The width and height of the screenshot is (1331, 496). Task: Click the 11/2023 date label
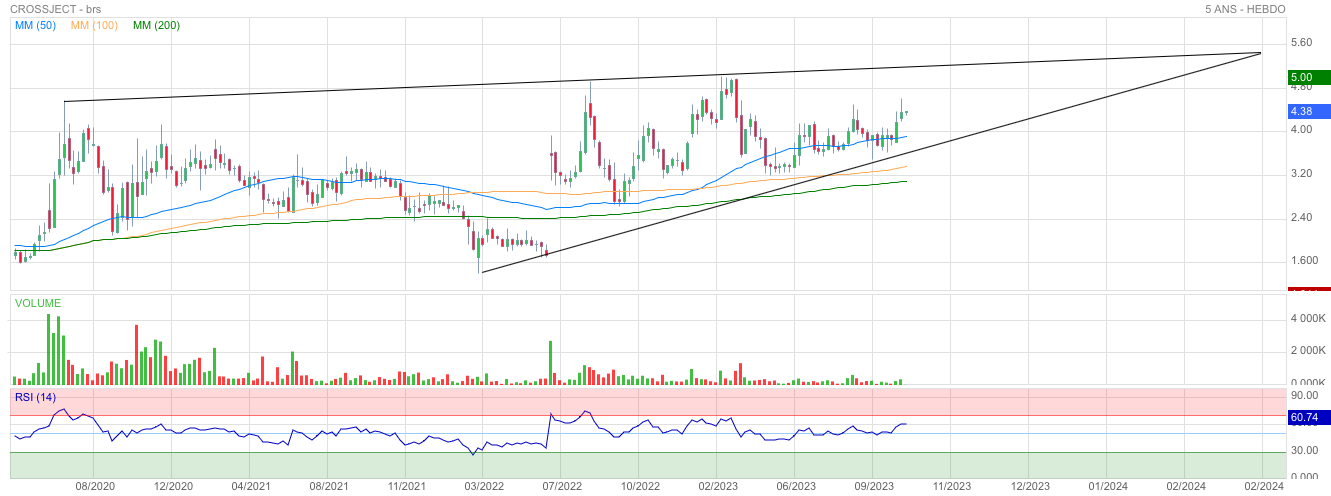(952, 486)
